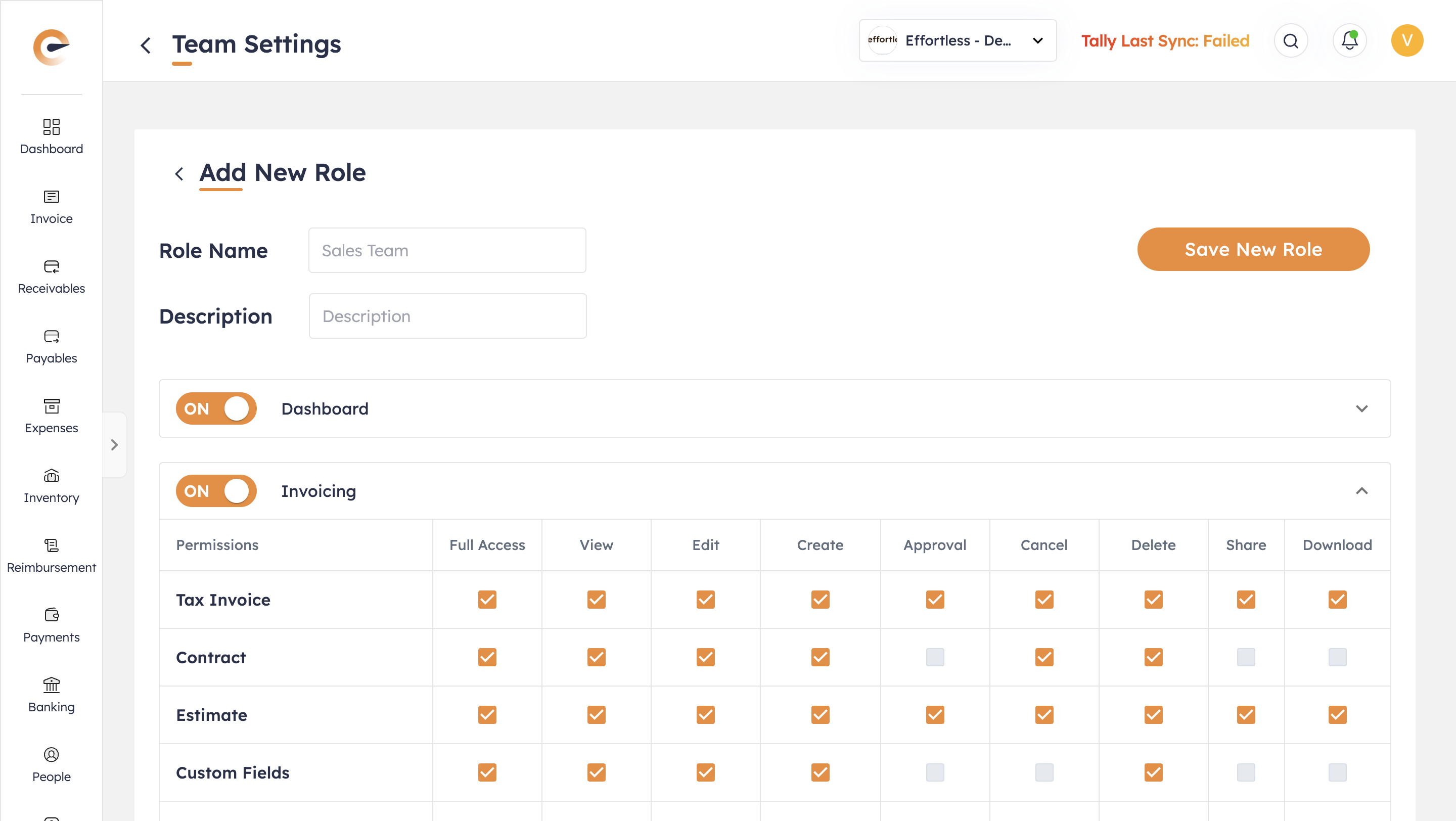The width and height of the screenshot is (1456, 821).
Task: Open the search icon in header
Action: click(x=1290, y=40)
